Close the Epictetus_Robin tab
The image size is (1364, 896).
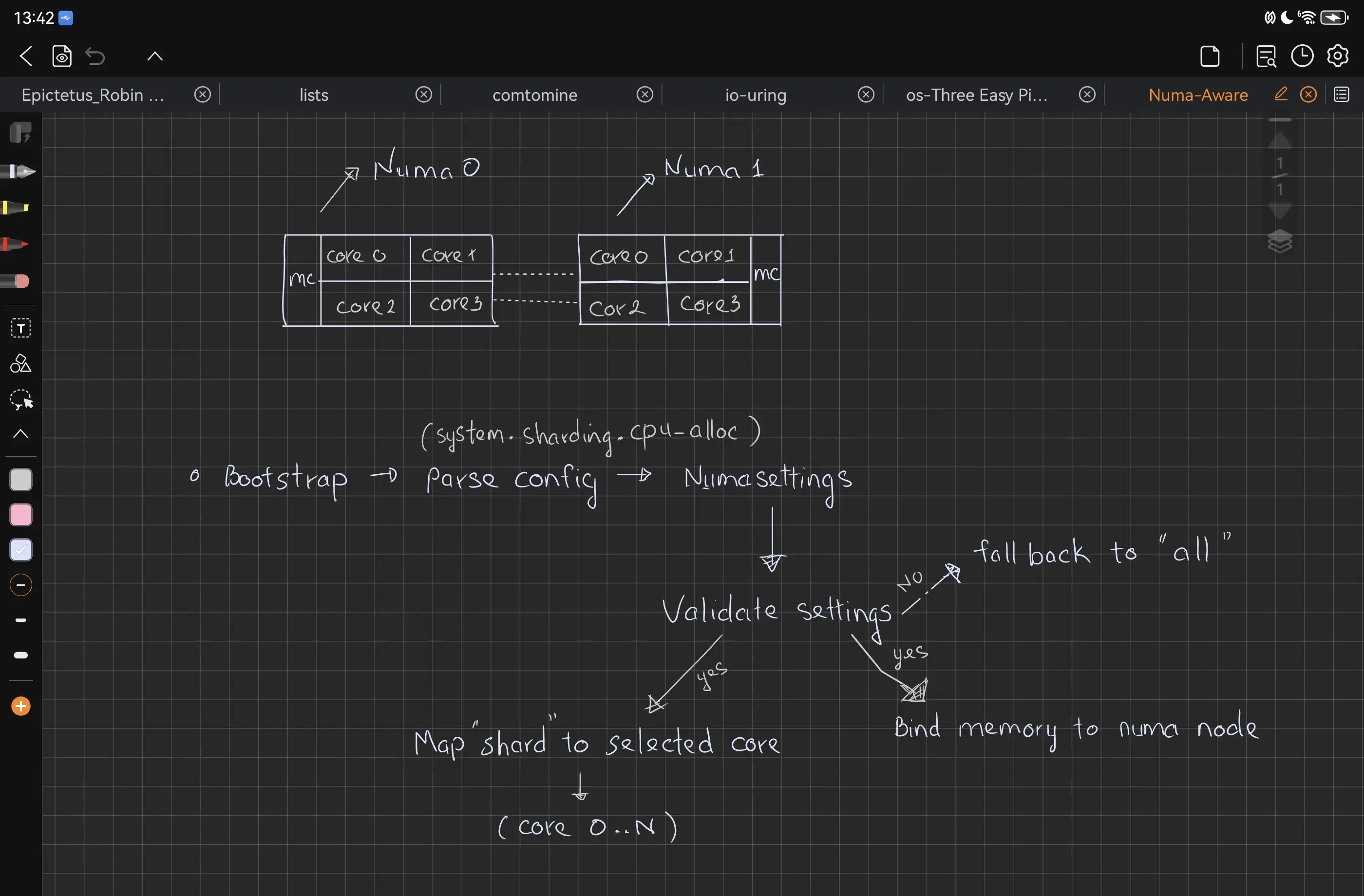(202, 94)
